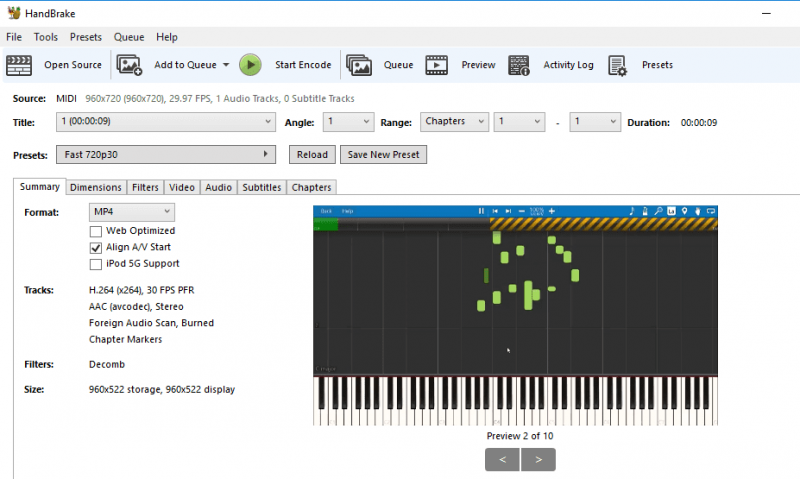Open the Help menu
The width and height of the screenshot is (800, 479).
167,37
